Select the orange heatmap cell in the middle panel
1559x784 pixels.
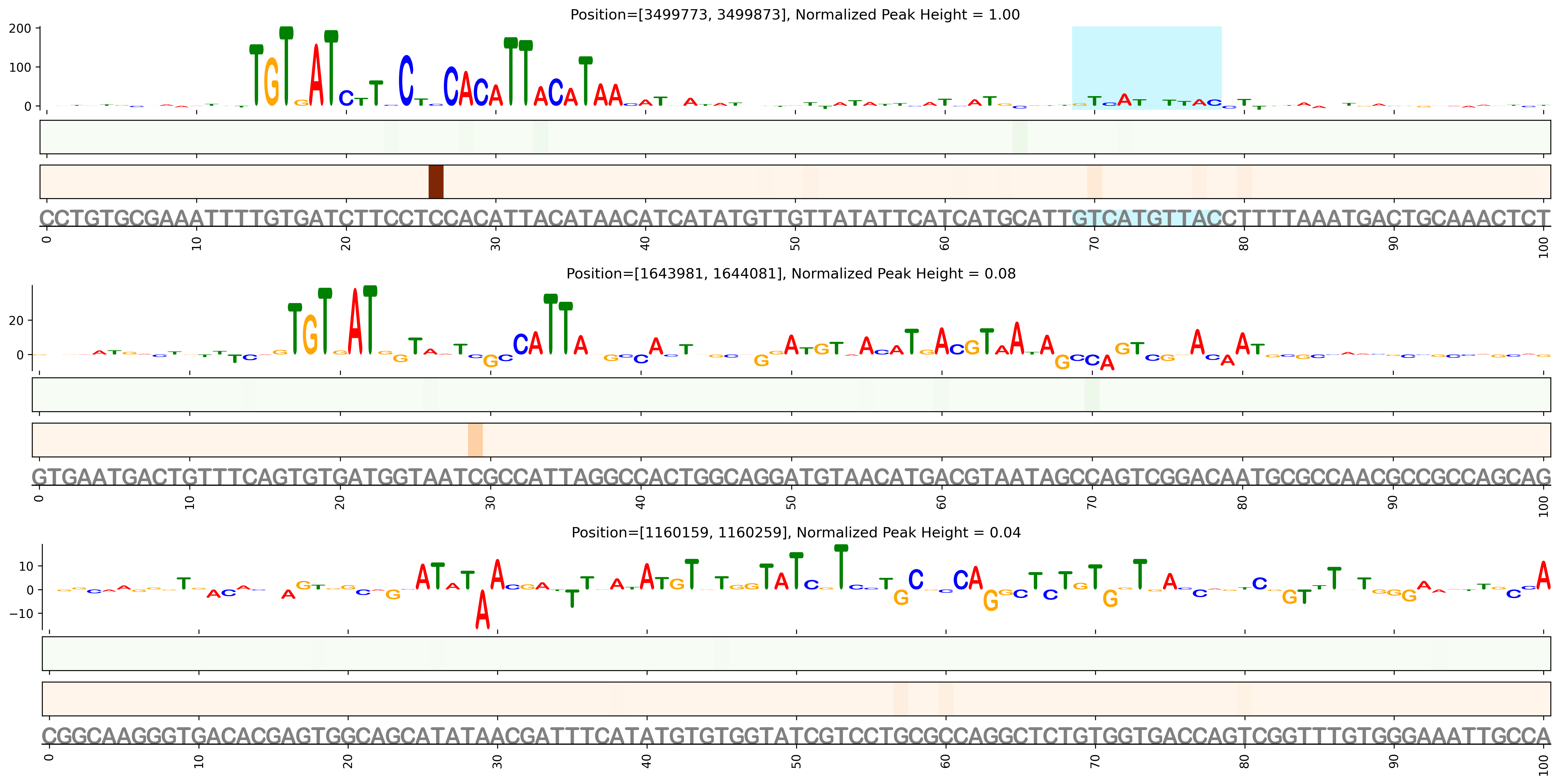[475, 440]
